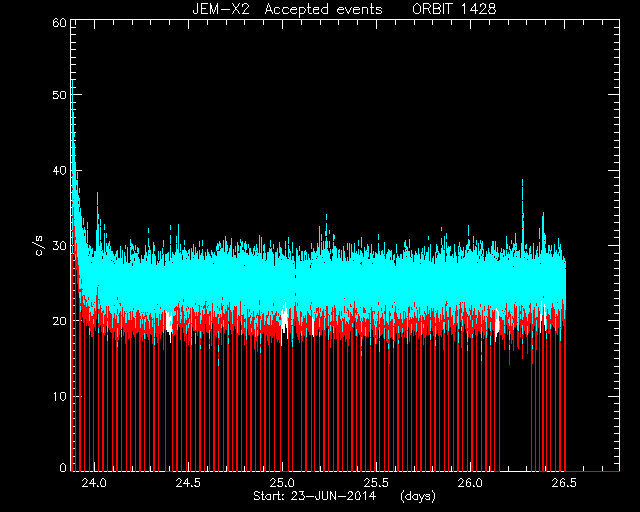This screenshot has width=640, height=512.
Task: Click the tallest cyan spike after 26.0
Action: click(522, 212)
